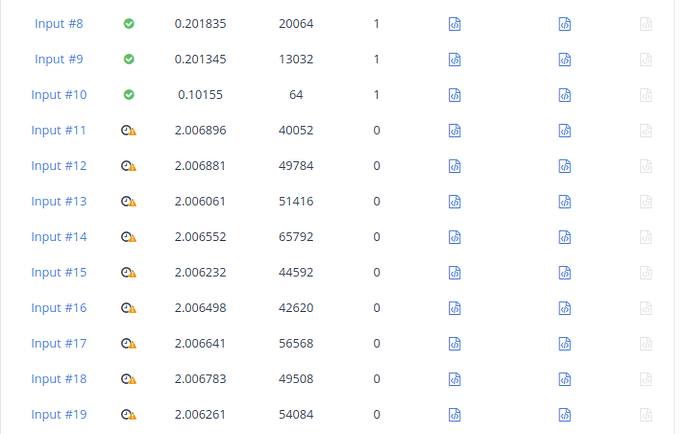The image size is (690, 434).
Task: Click second file icon in Input #15 row
Action: [x=565, y=273]
